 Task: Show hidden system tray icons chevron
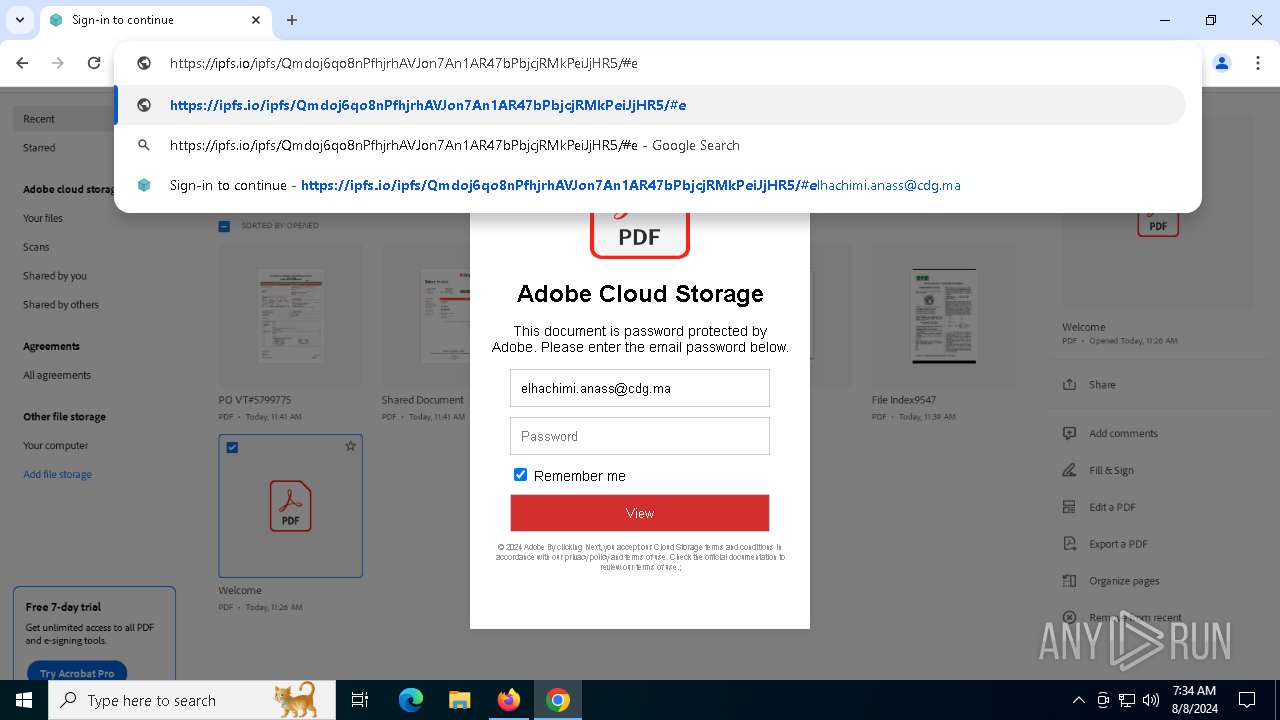point(1078,700)
